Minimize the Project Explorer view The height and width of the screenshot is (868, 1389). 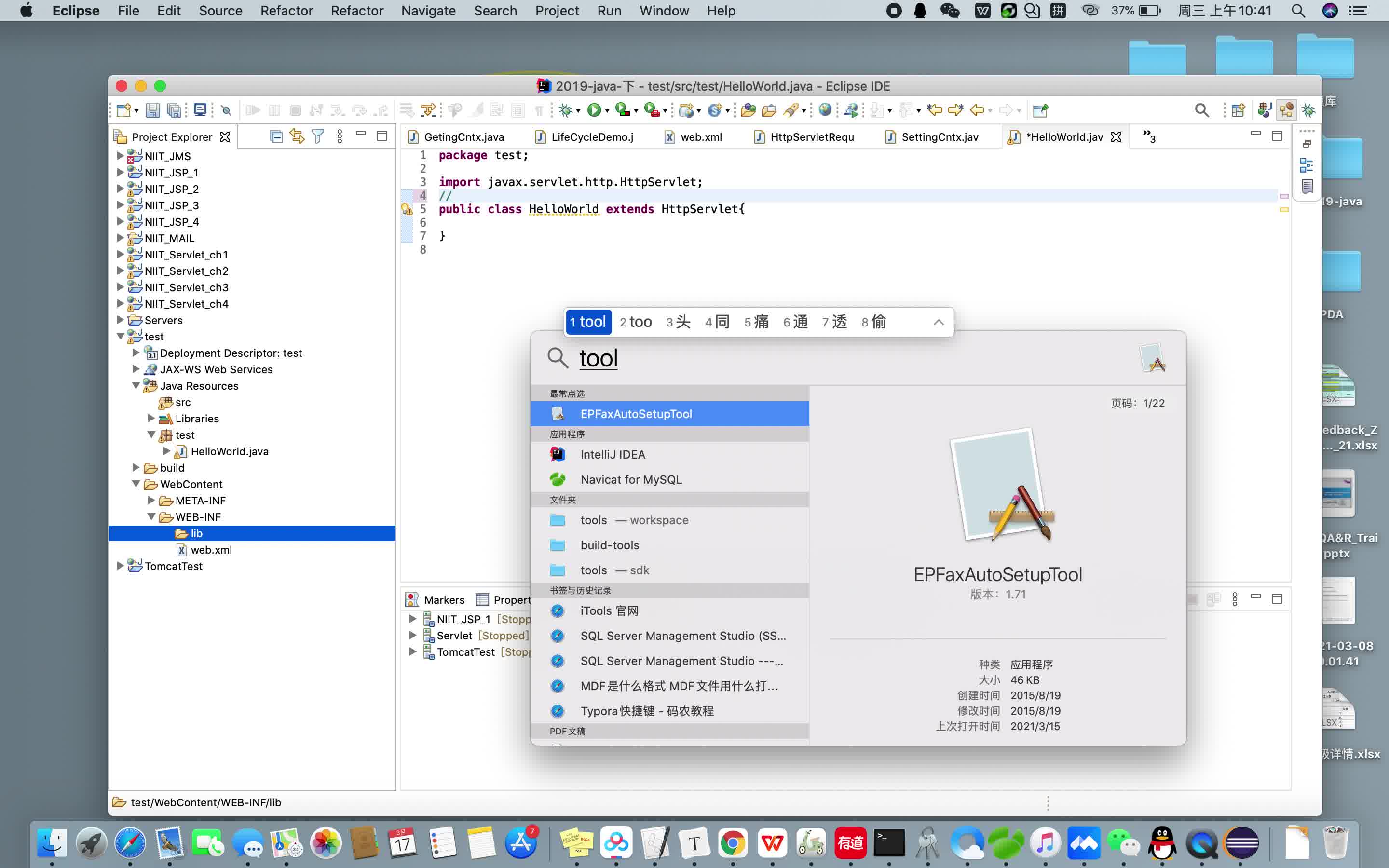(x=360, y=134)
